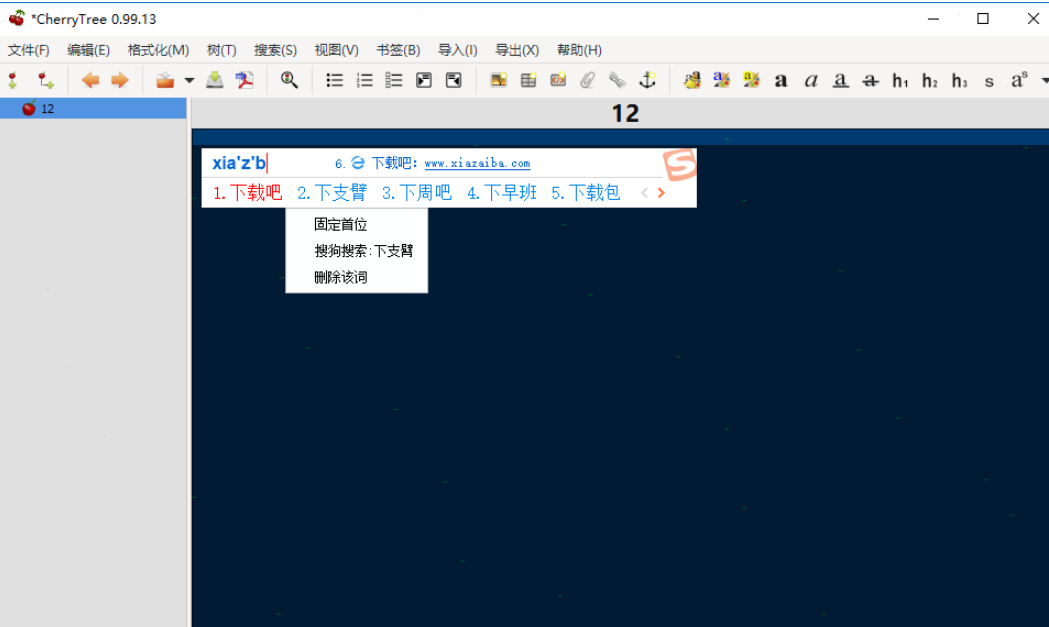The image size is (1049, 627).
Task: Insert table icon in toolbar
Action: coord(529,80)
